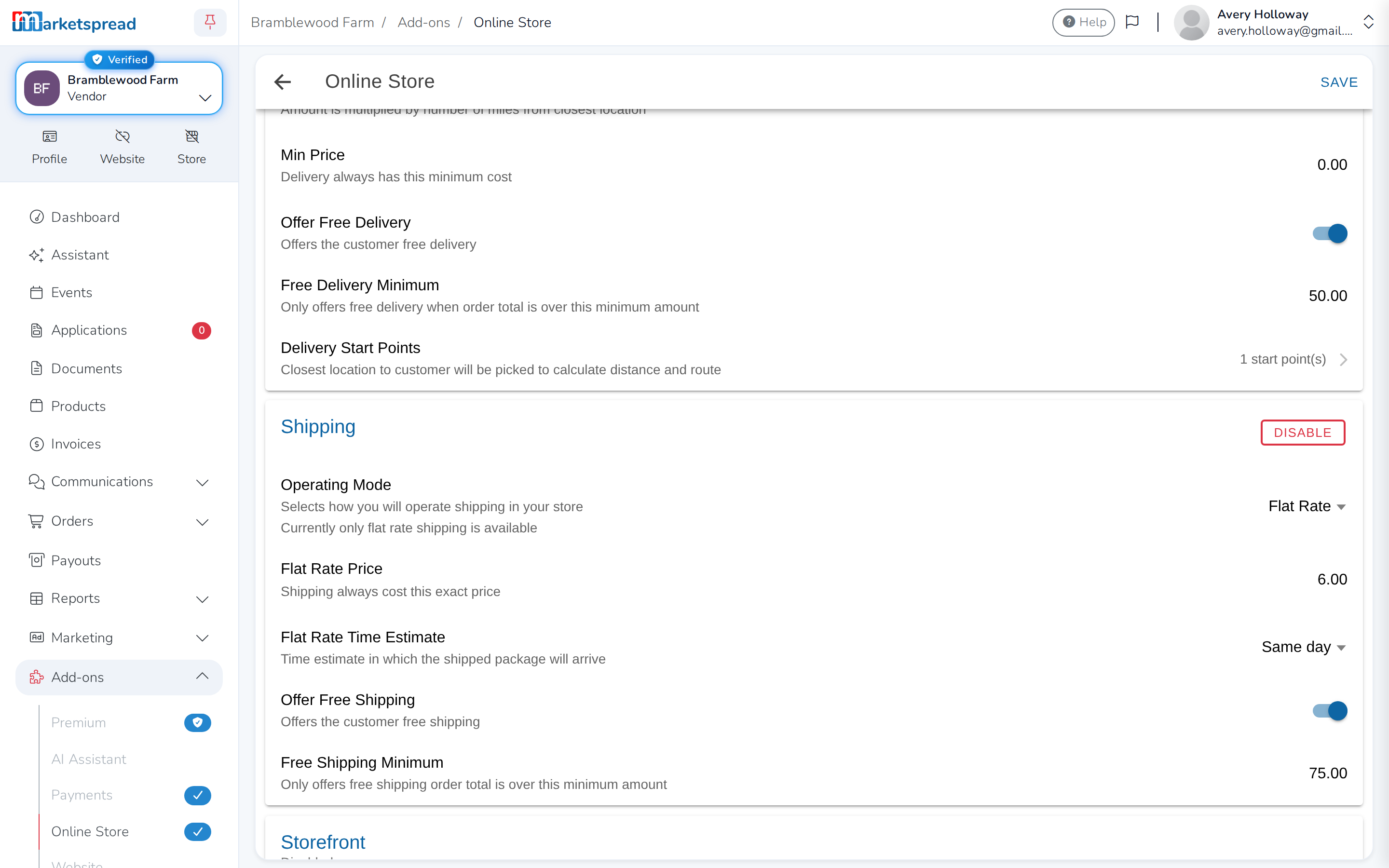Image resolution: width=1389 pixels, height=868 pixels.
Task: Toggle the Online Store add-on checkmark
Action: [197, 831]
